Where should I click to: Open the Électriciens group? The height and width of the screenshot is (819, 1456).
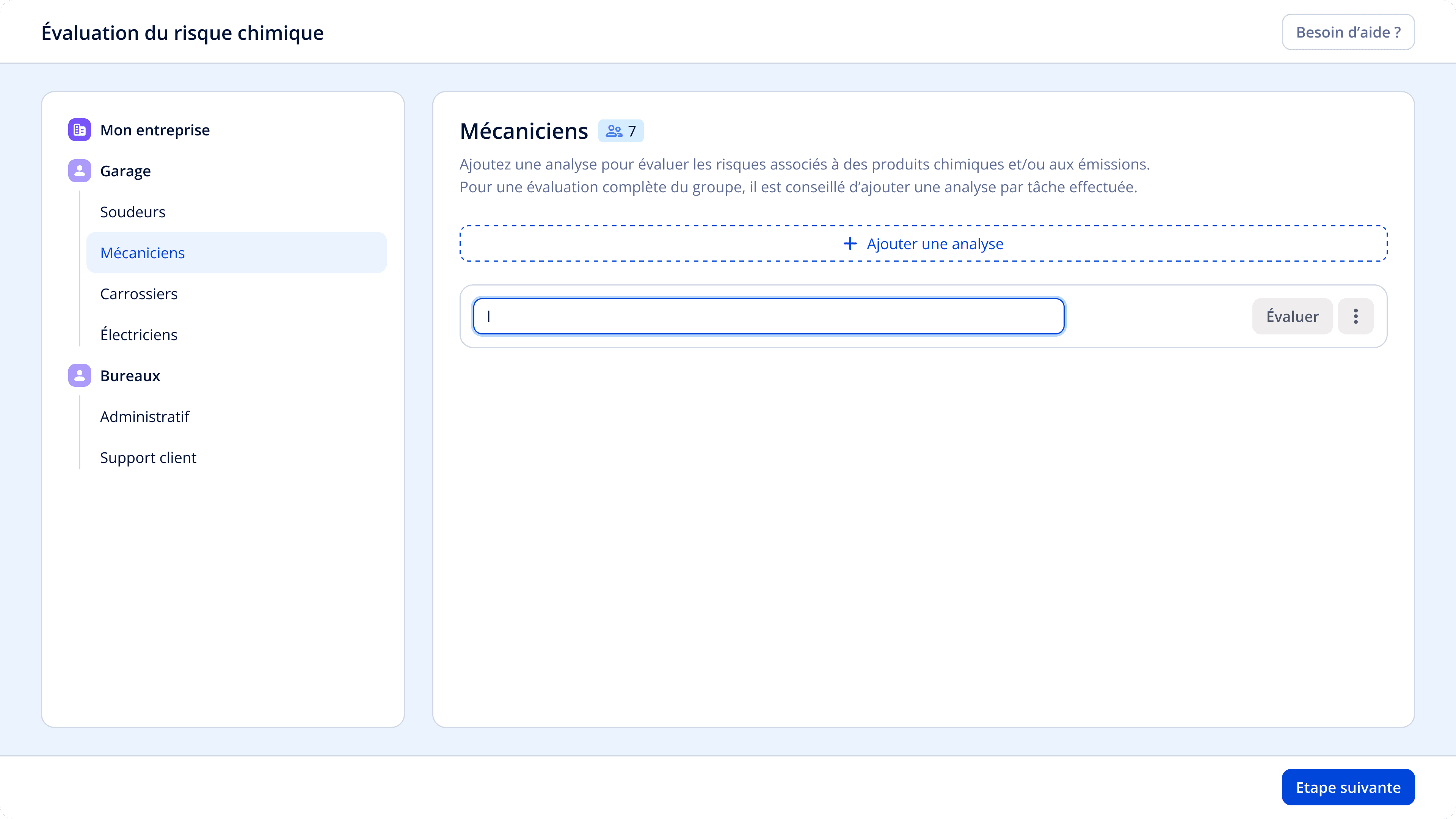[139, 334]
